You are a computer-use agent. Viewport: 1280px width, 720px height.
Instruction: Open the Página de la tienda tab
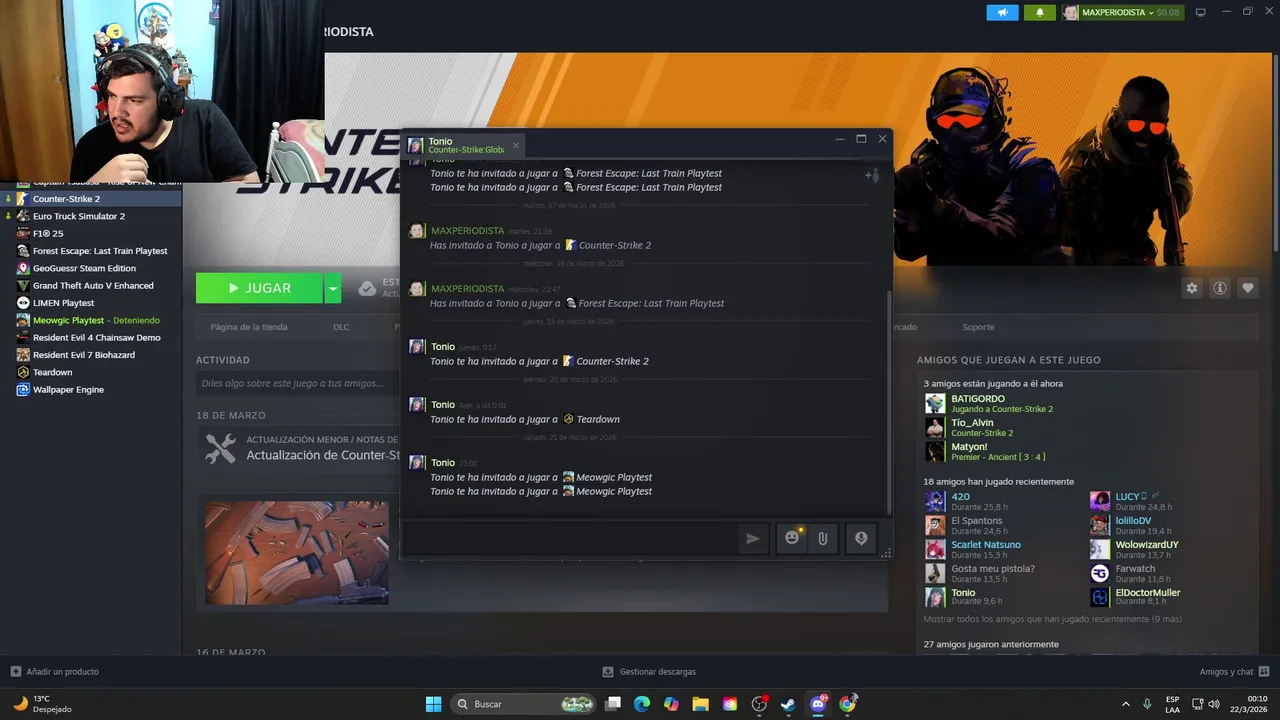[x=249, y=327]
